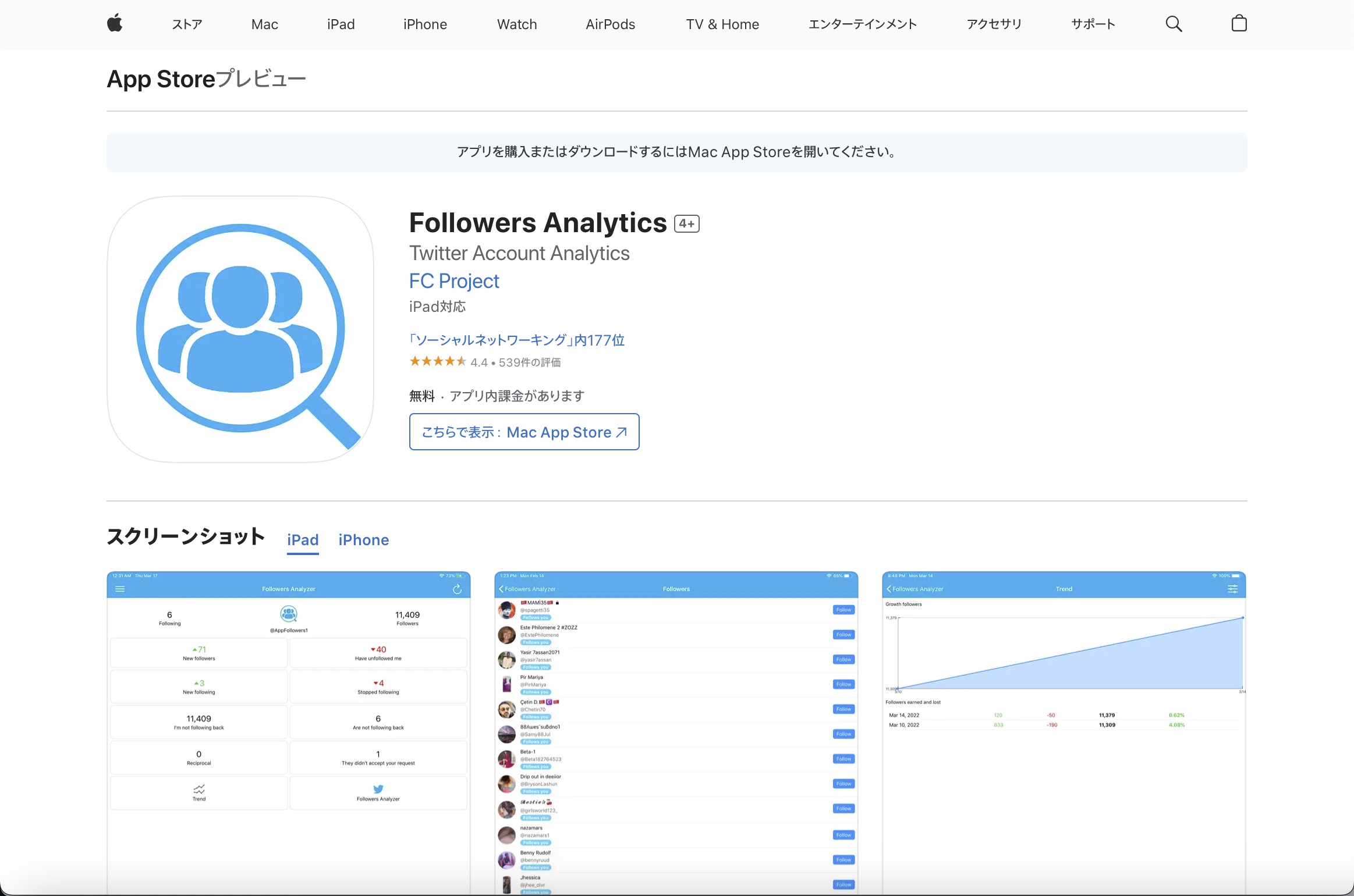The image size is (1354, 896).
Task: Open the ソーシャルネットワーキング ranking link
Action: (517, 340)
